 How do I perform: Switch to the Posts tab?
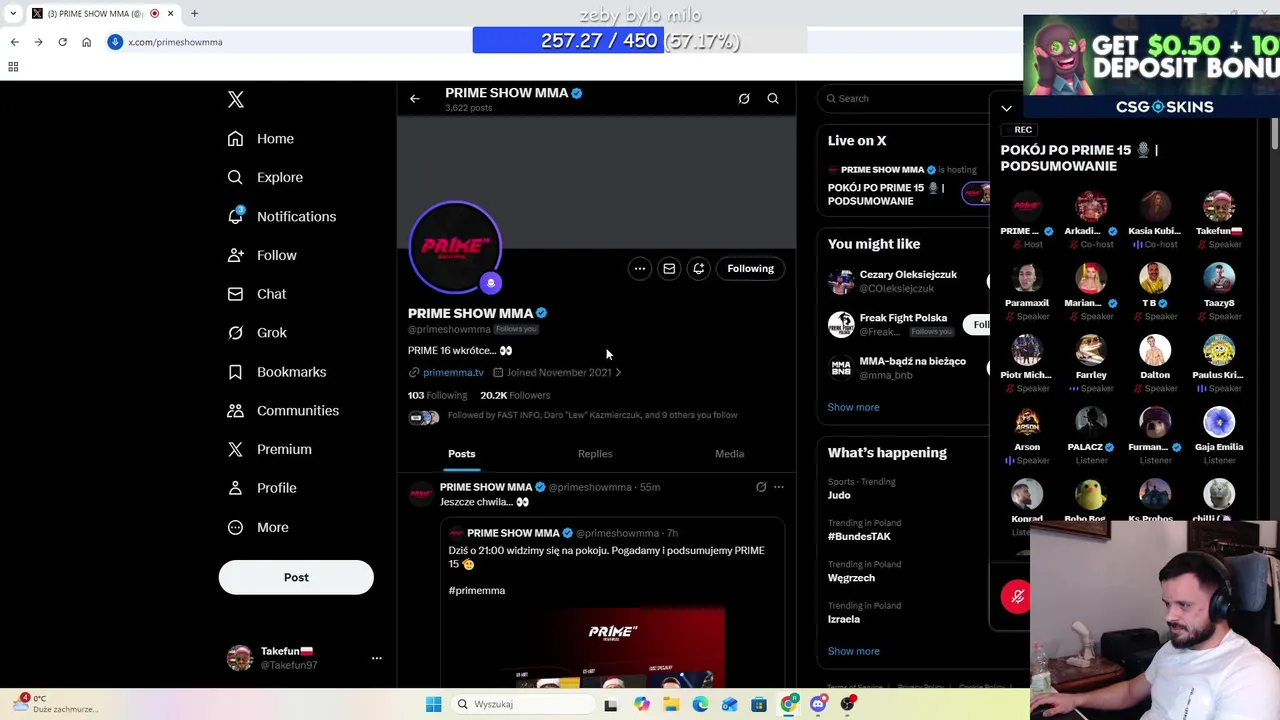462,454
